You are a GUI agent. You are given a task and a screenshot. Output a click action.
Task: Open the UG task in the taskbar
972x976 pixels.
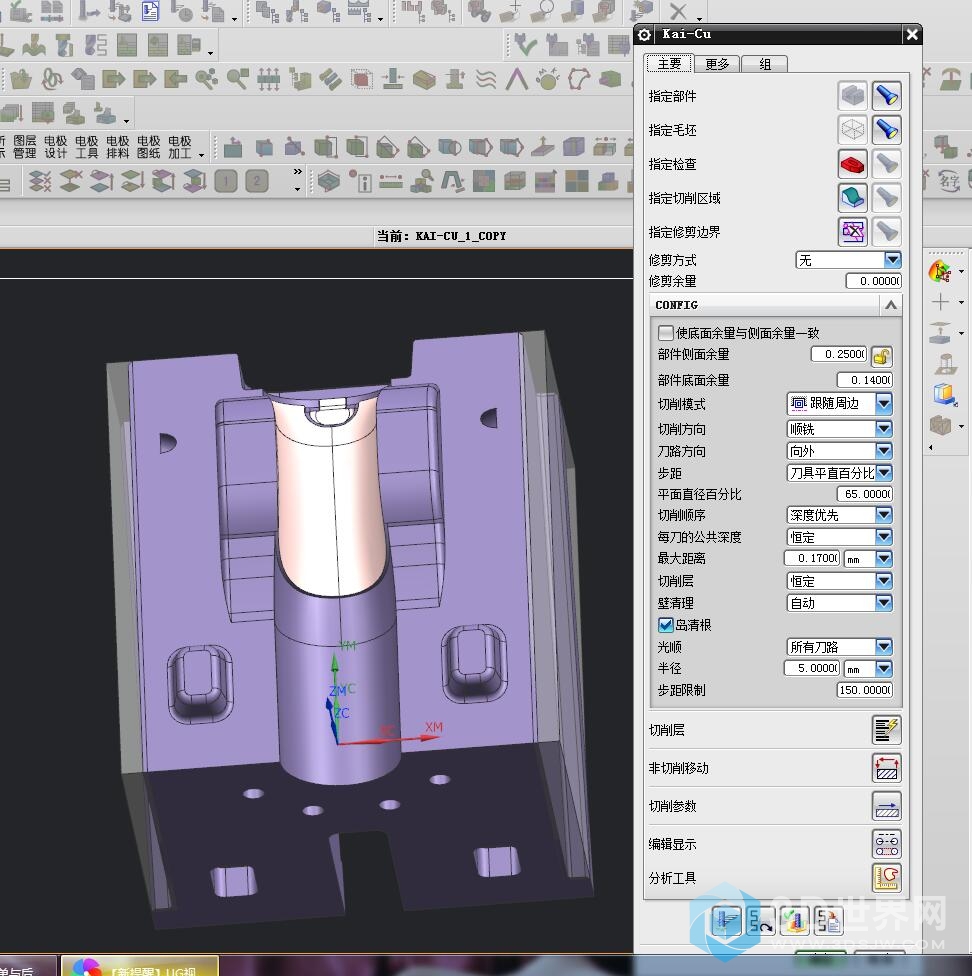coord(139,967)
